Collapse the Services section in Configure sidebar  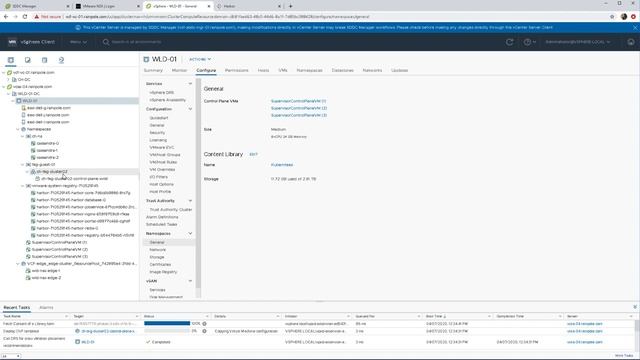pyautogui.click(x=190, y=84)
